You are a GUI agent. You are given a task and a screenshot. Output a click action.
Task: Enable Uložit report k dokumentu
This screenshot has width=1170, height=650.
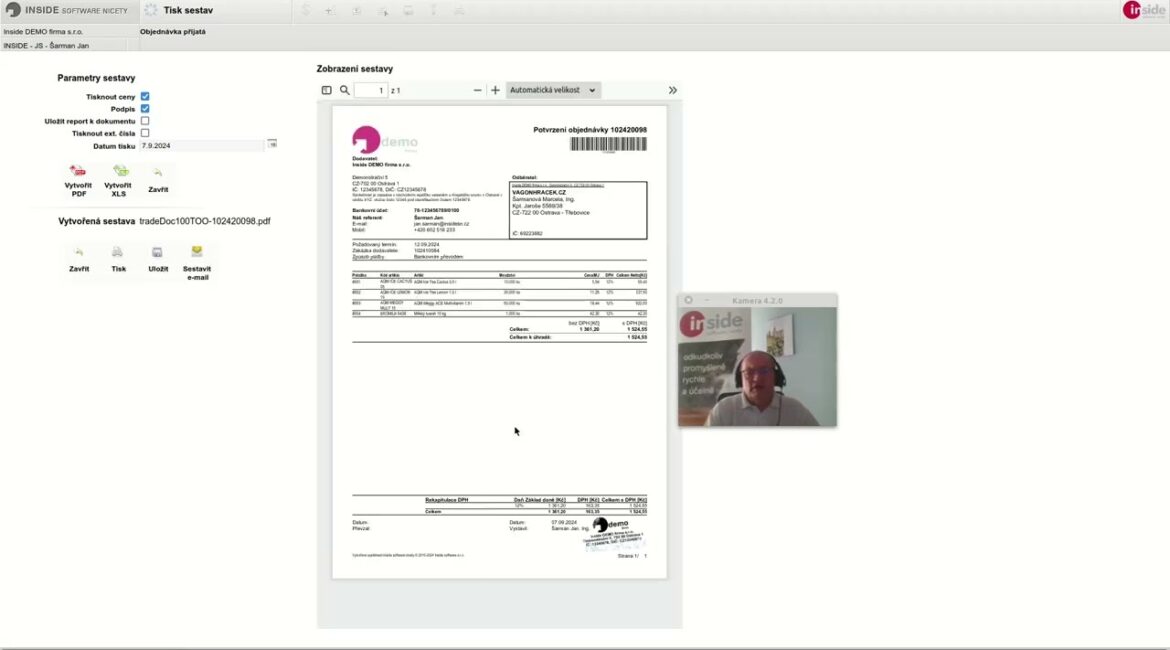click(145, 121)
